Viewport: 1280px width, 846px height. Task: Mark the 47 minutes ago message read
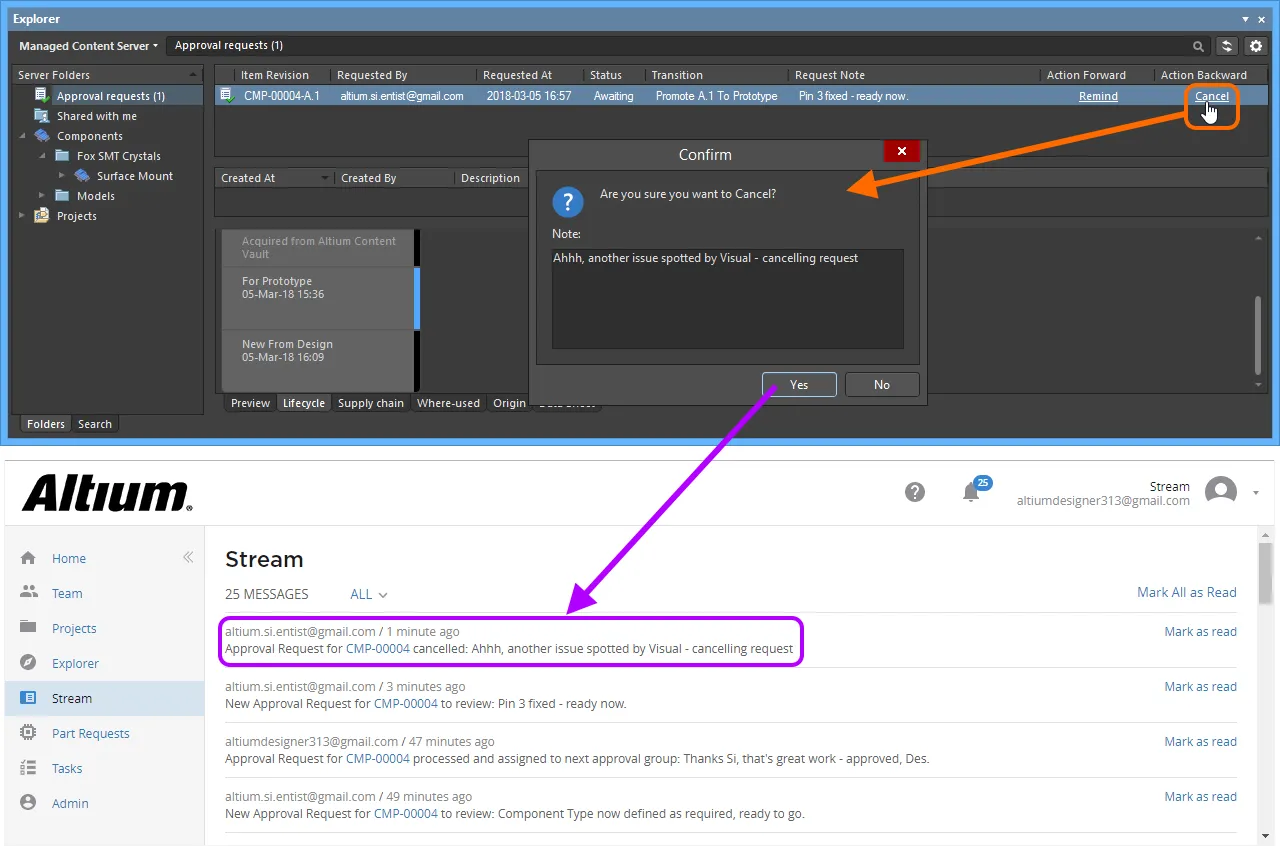click(1200, 741)
